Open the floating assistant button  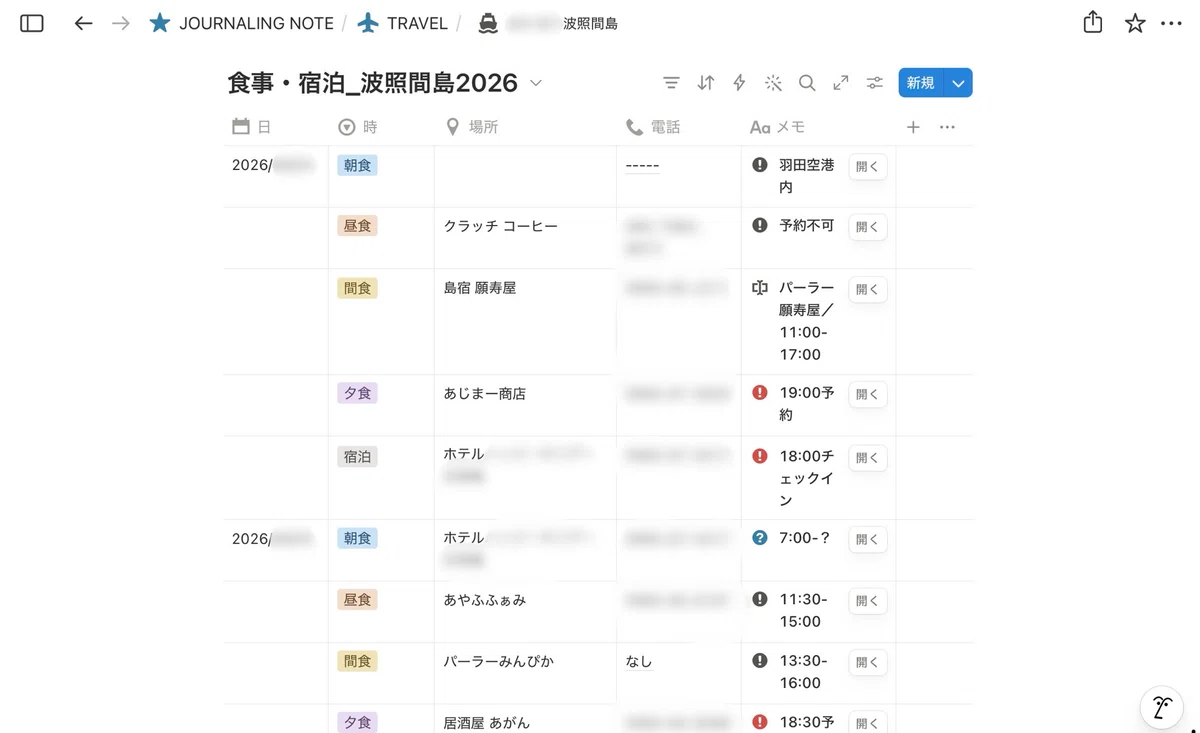tap(1161, 708)
